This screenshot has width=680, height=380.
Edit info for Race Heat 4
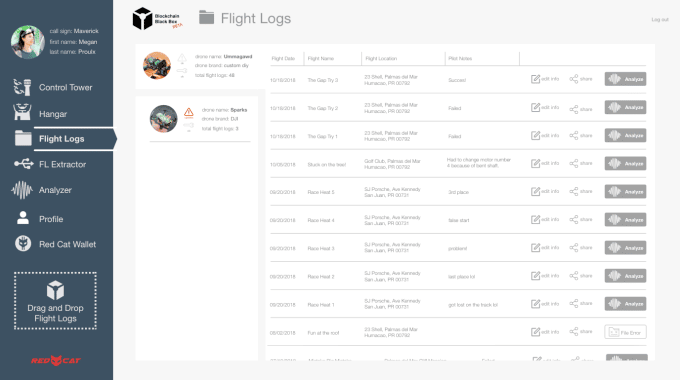pos(545,219)
